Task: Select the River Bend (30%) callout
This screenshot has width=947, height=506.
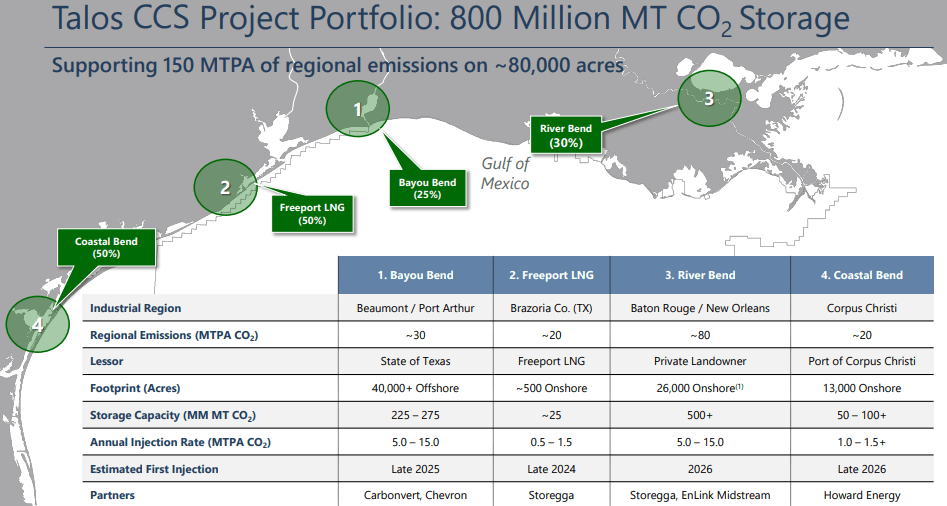Action: pyautogui.click(x=566, y=135)
